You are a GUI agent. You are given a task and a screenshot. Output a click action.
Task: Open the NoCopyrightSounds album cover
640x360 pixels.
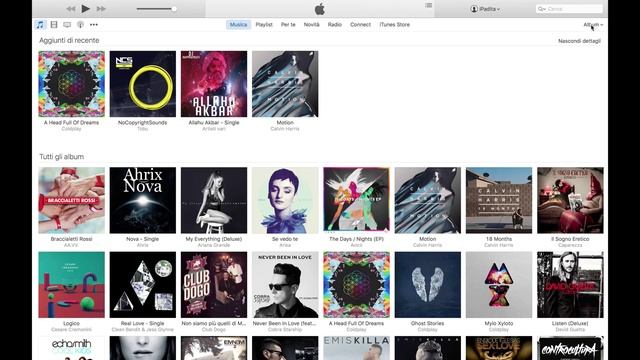[x=143, y=84]
